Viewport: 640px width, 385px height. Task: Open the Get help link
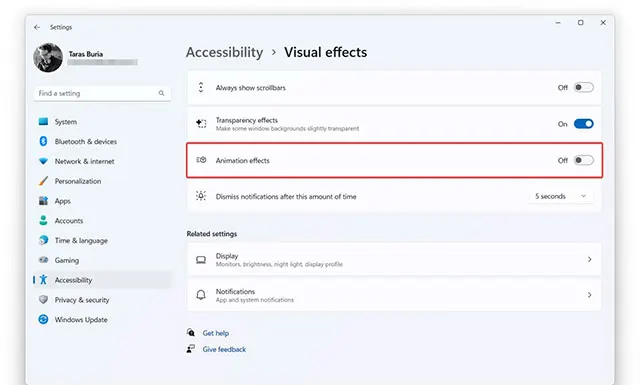[x=216, y=333]
